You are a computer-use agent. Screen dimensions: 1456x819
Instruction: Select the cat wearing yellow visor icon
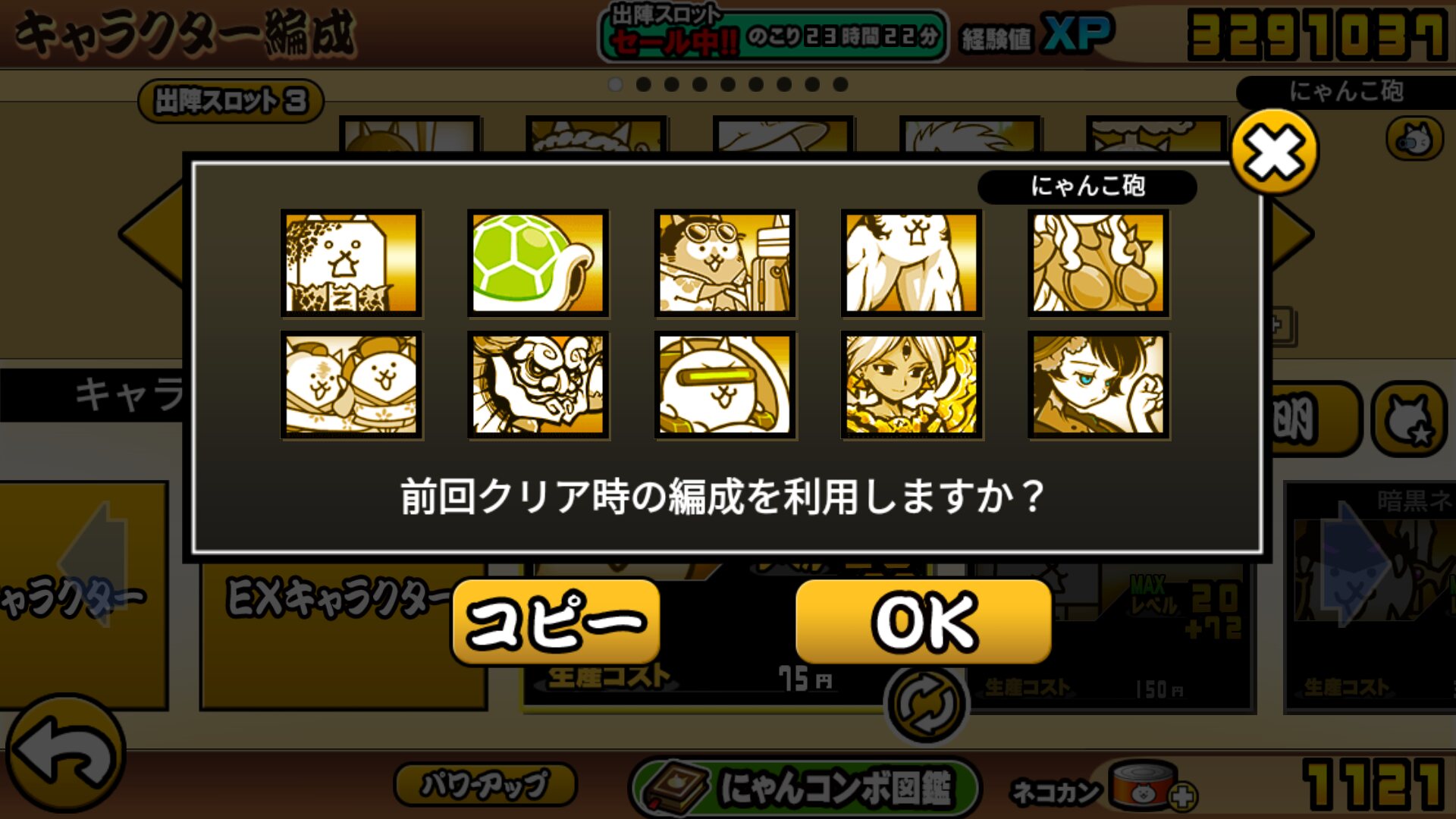(x=725, y=385)
